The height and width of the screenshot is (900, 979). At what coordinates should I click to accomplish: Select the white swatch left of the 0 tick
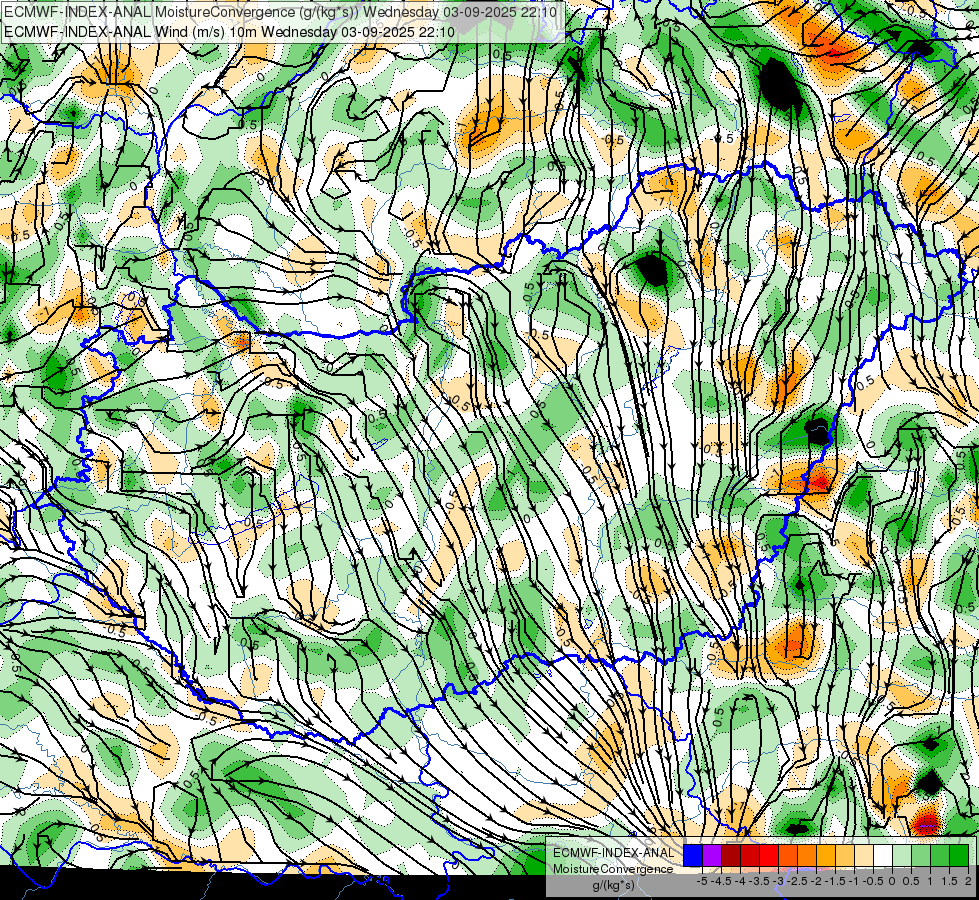[883, 856]
